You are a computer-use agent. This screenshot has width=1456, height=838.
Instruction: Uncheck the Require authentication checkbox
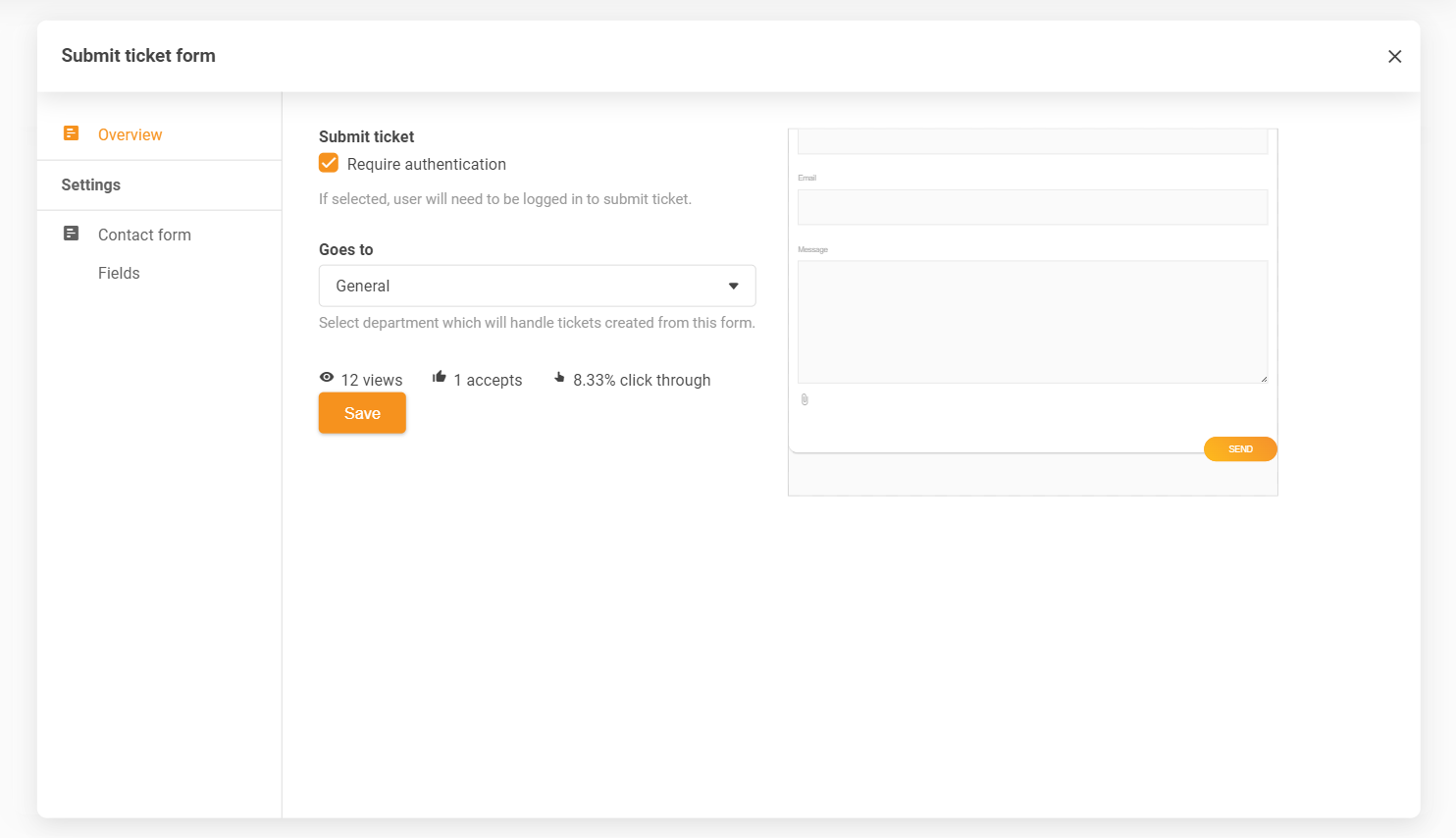click(329, 164)
